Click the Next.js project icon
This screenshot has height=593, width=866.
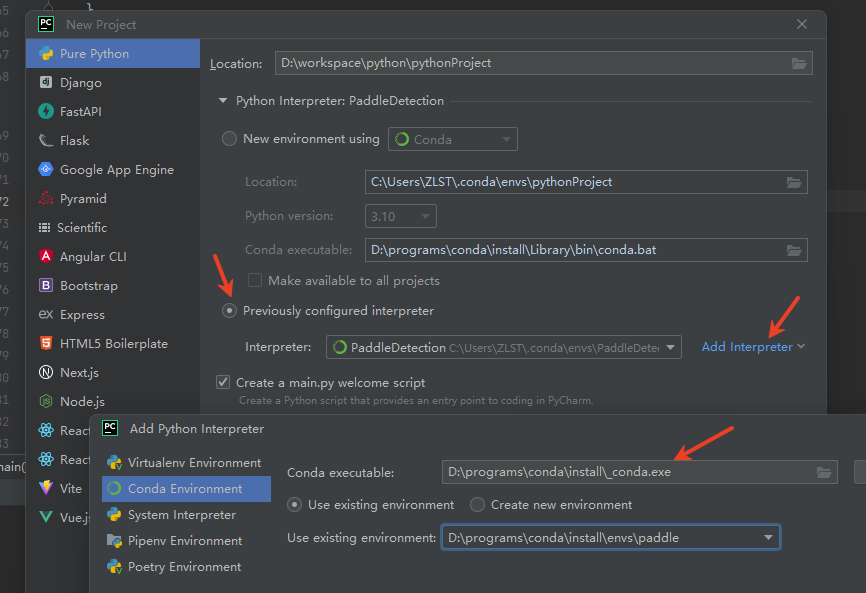pyautogui.click(x=46, y=372)
